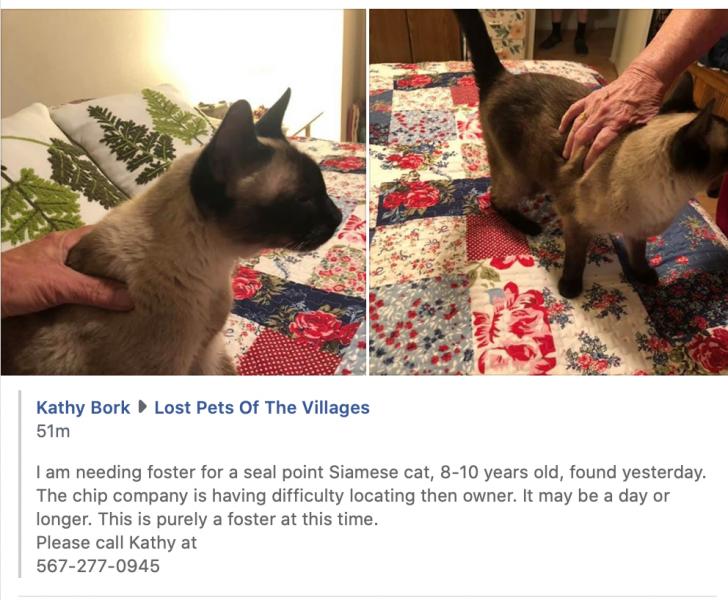Screen dimensions: 728x600
Task: Click the phone number 567-277-0945
Action: point(98,566)
